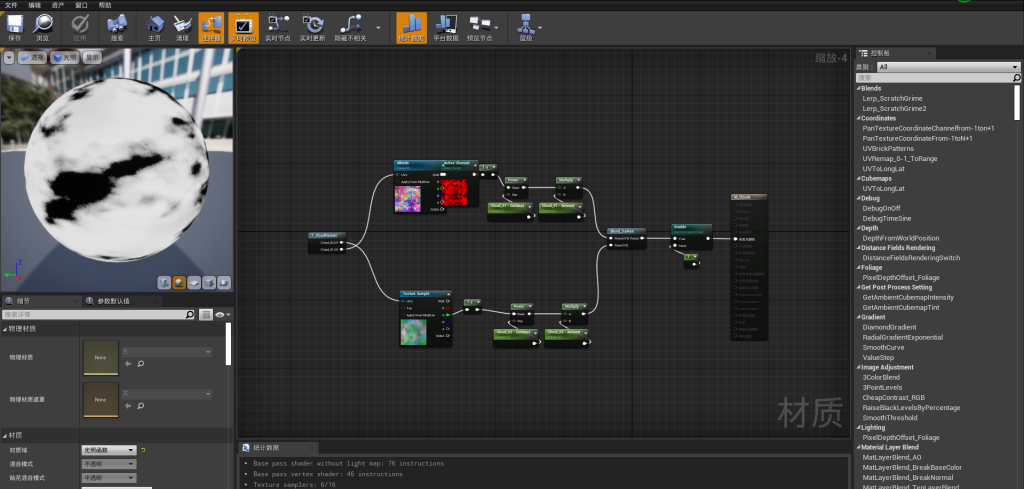Browse to 物理材质 asset magnifier icon
The height and width of the screenshot is (489, 1024).
140,364
